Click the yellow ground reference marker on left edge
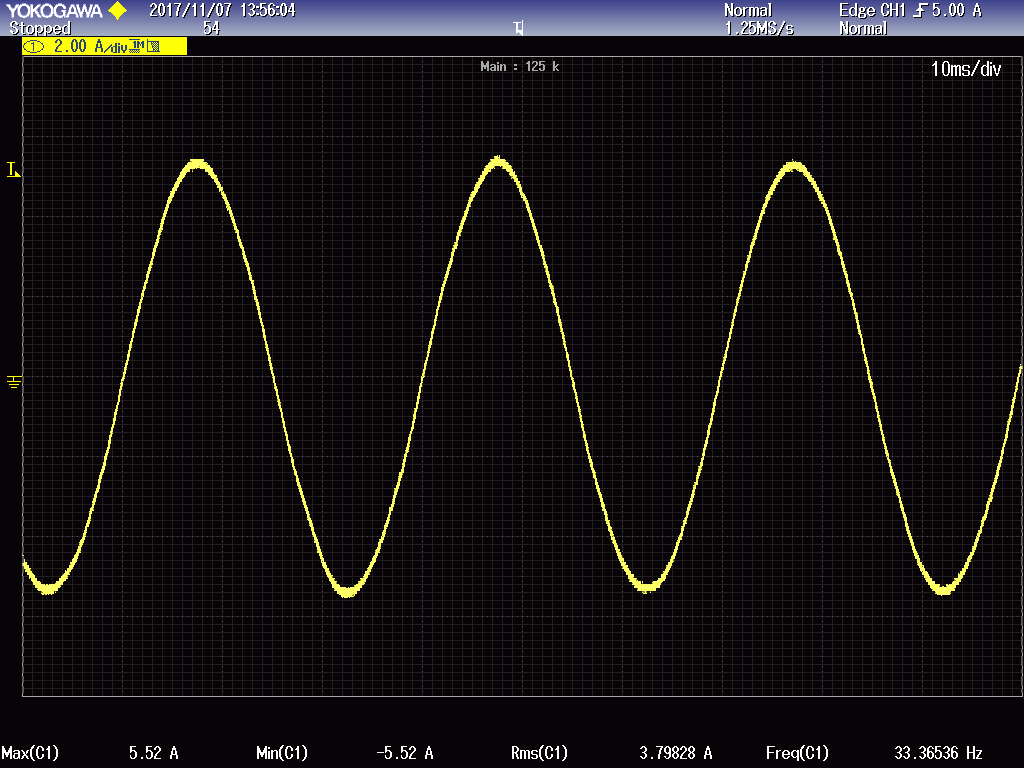This screenshot has width=1024, height=768. 14,381
